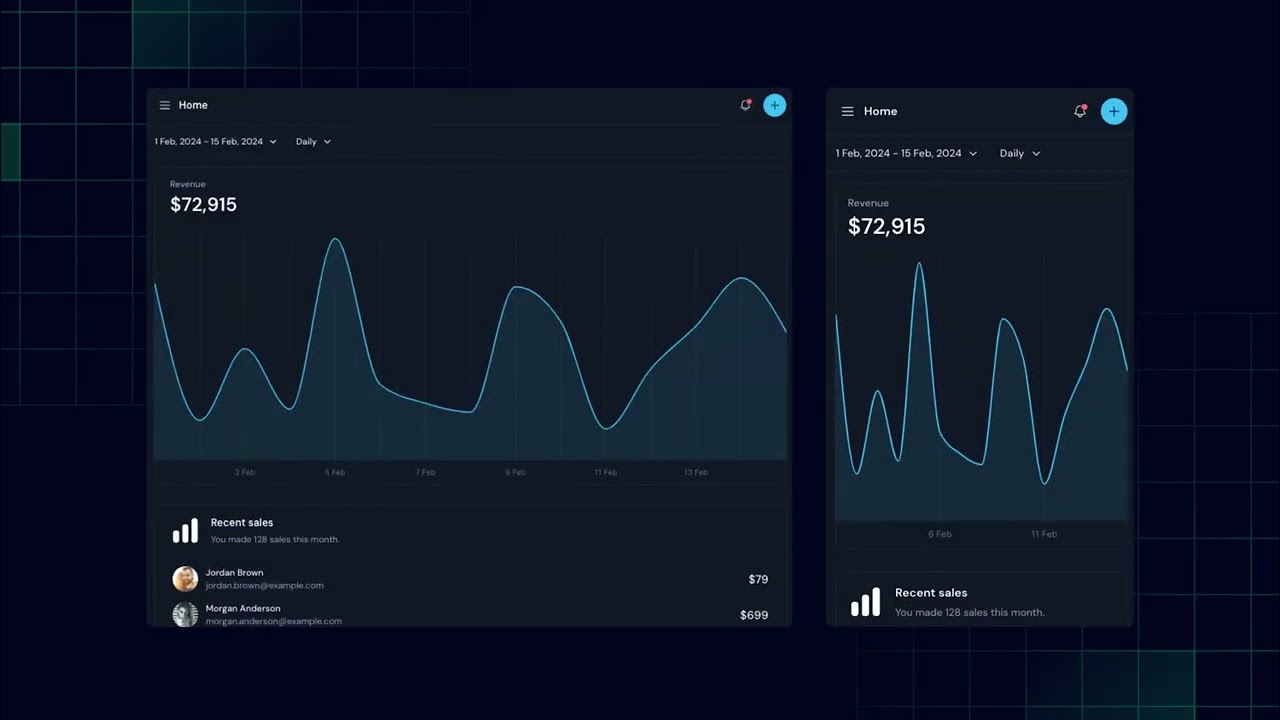Viewport: 1280px width, 720px height.
Task: Click Jordan Brown's avatar
Action: tap(185, 579)
